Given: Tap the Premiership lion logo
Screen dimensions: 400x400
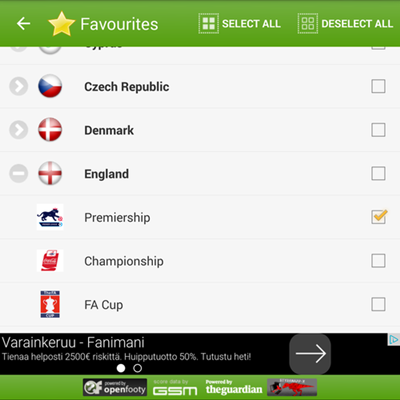Looking at the screenshot, I should tap(50, 217).
